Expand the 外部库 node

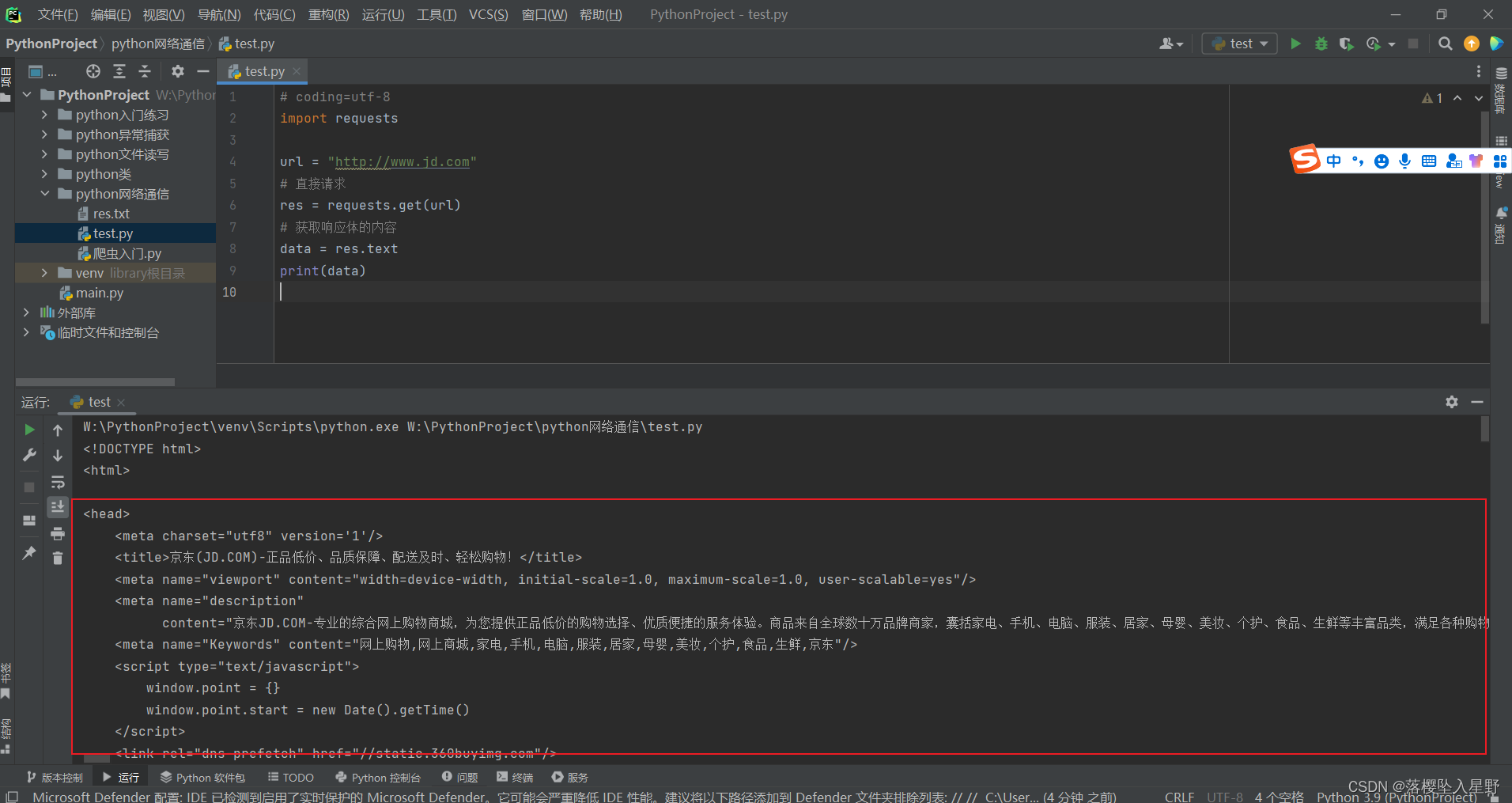pos(26,312)
